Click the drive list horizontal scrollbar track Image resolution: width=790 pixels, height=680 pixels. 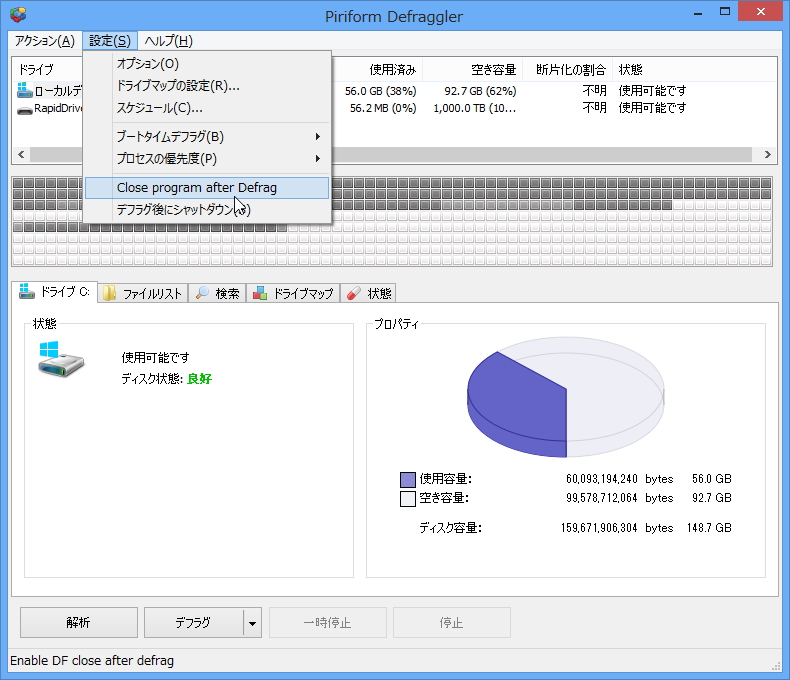click(x=544, y=154)
